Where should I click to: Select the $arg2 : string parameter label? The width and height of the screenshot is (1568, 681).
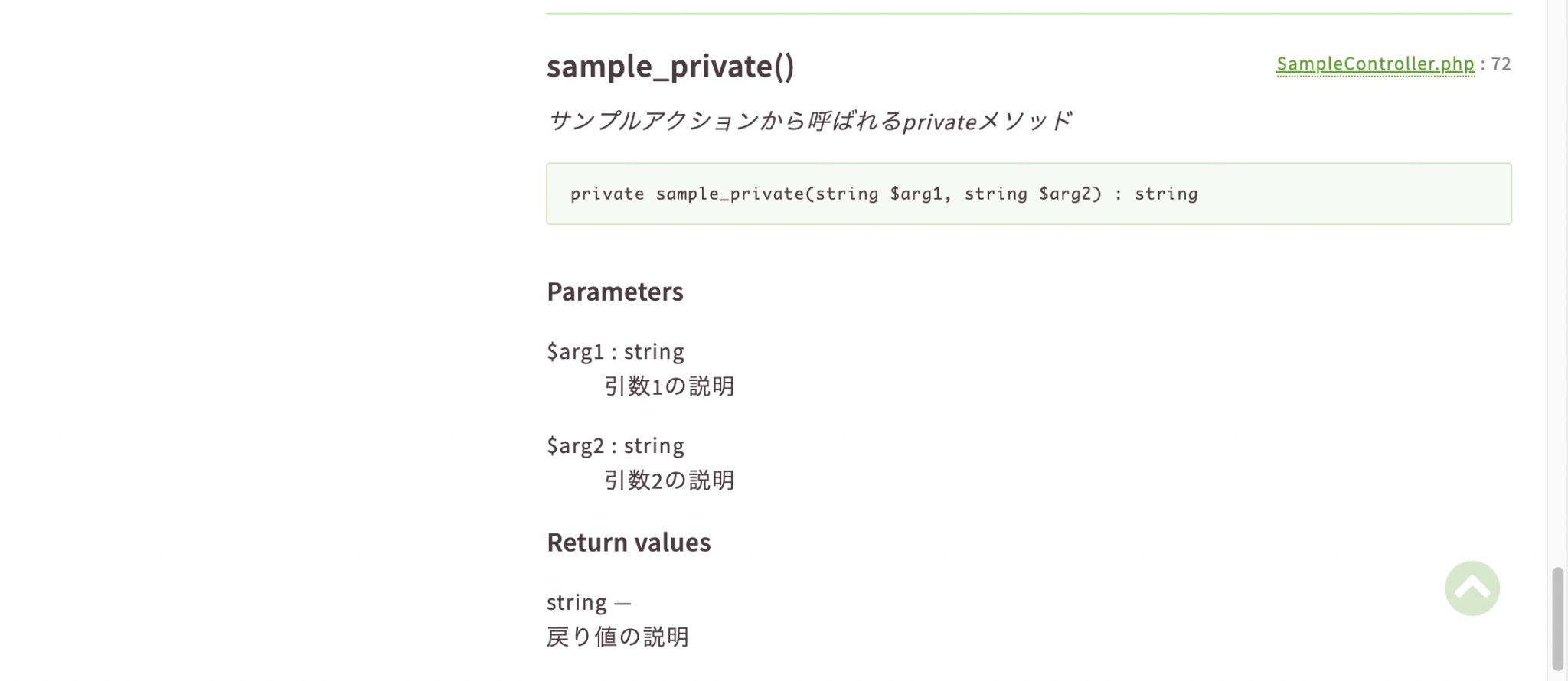(615, 445)
